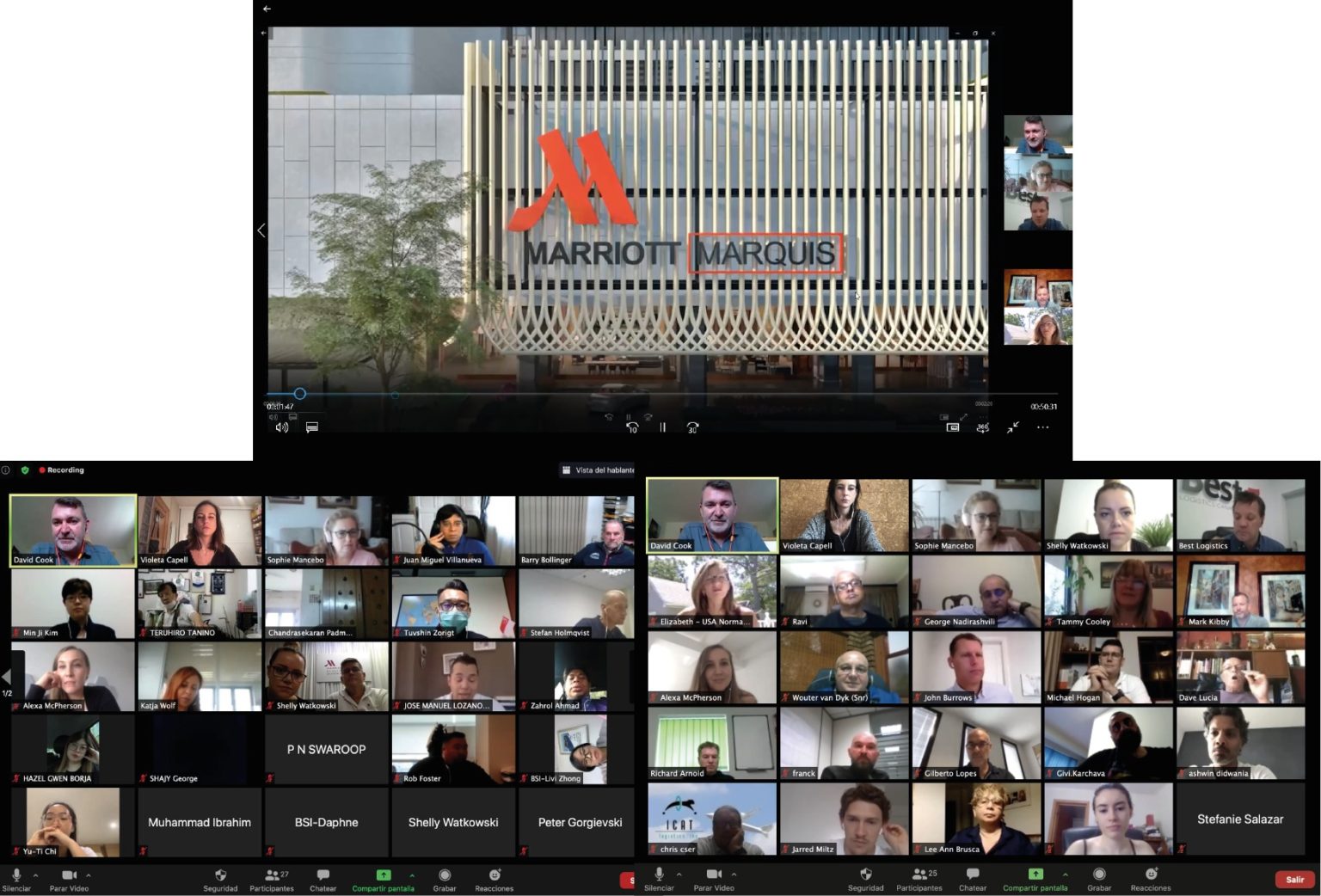Open the meeting info icon beside the shield
This screenshot has height=896, width=1321.
[x=5, y=470]
